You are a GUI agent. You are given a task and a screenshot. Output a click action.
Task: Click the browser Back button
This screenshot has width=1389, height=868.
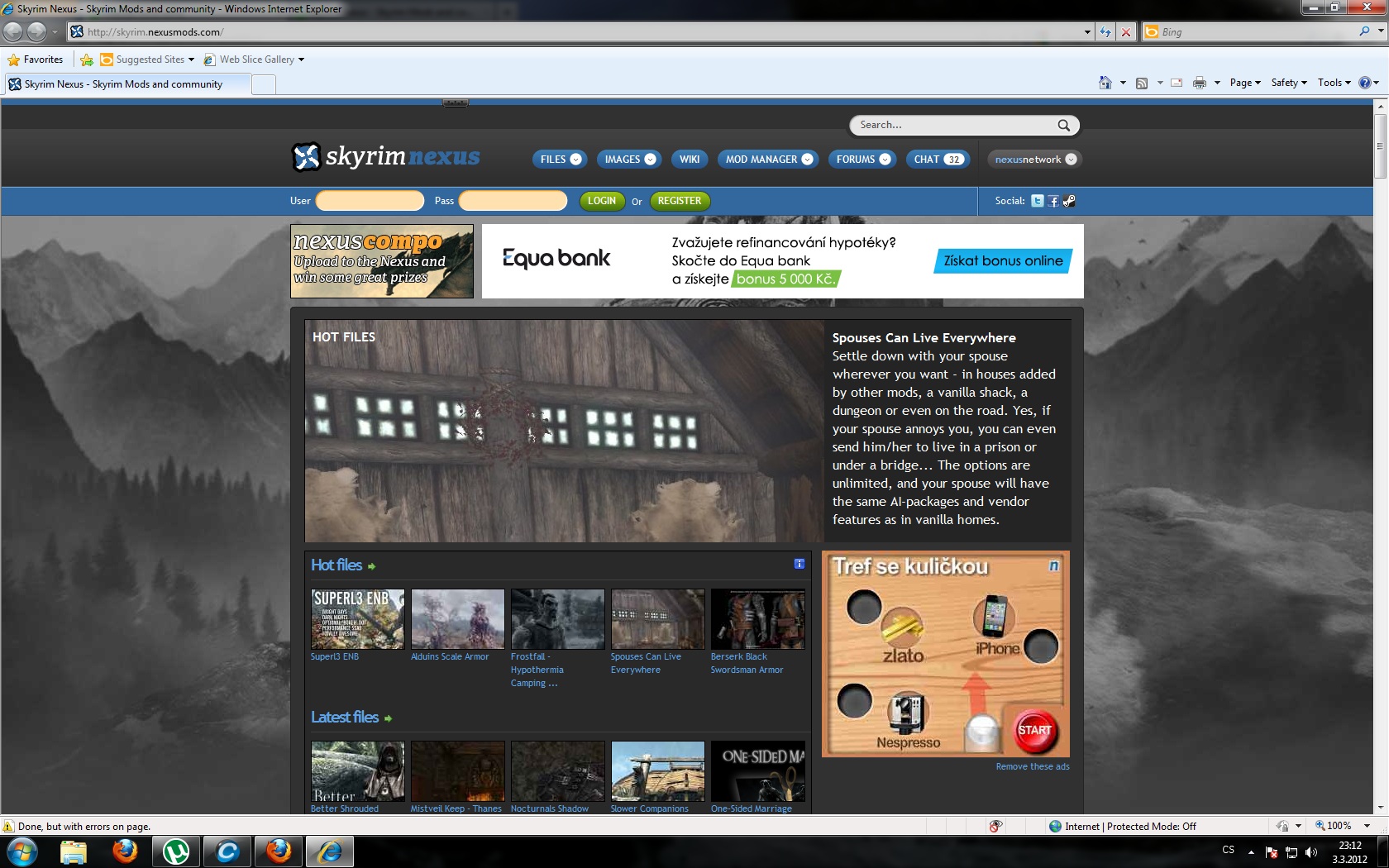click(x=13, y=31)
